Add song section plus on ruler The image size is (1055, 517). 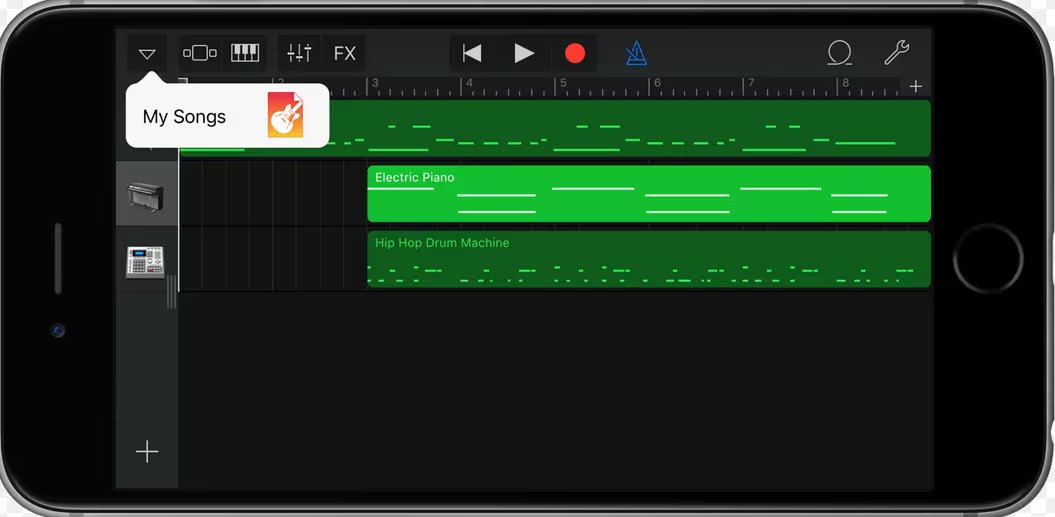(x=916, y=86)
